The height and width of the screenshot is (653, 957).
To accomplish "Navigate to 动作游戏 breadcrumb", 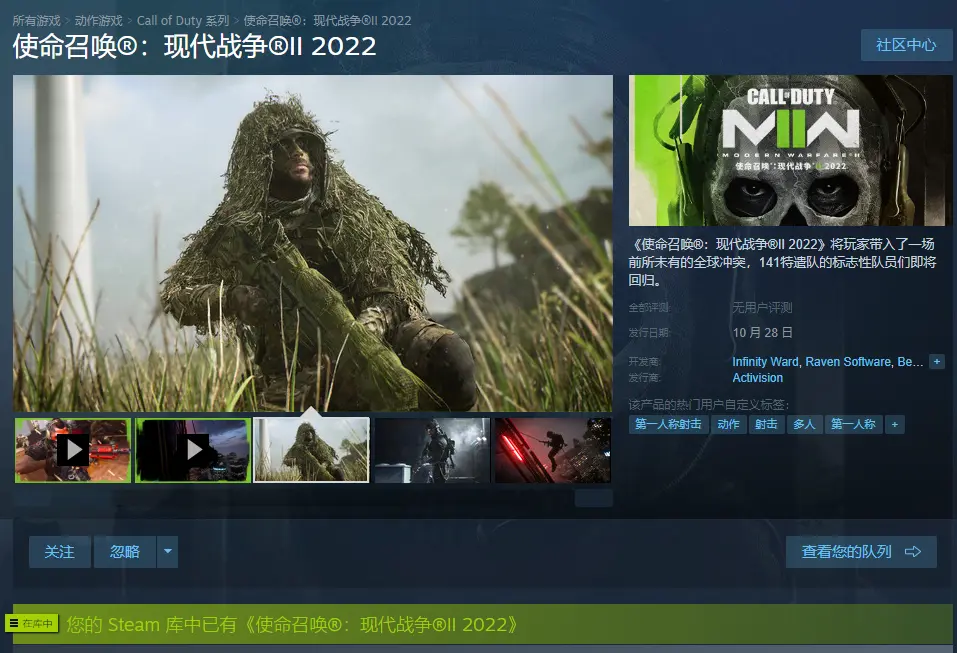I will [99, 21].
